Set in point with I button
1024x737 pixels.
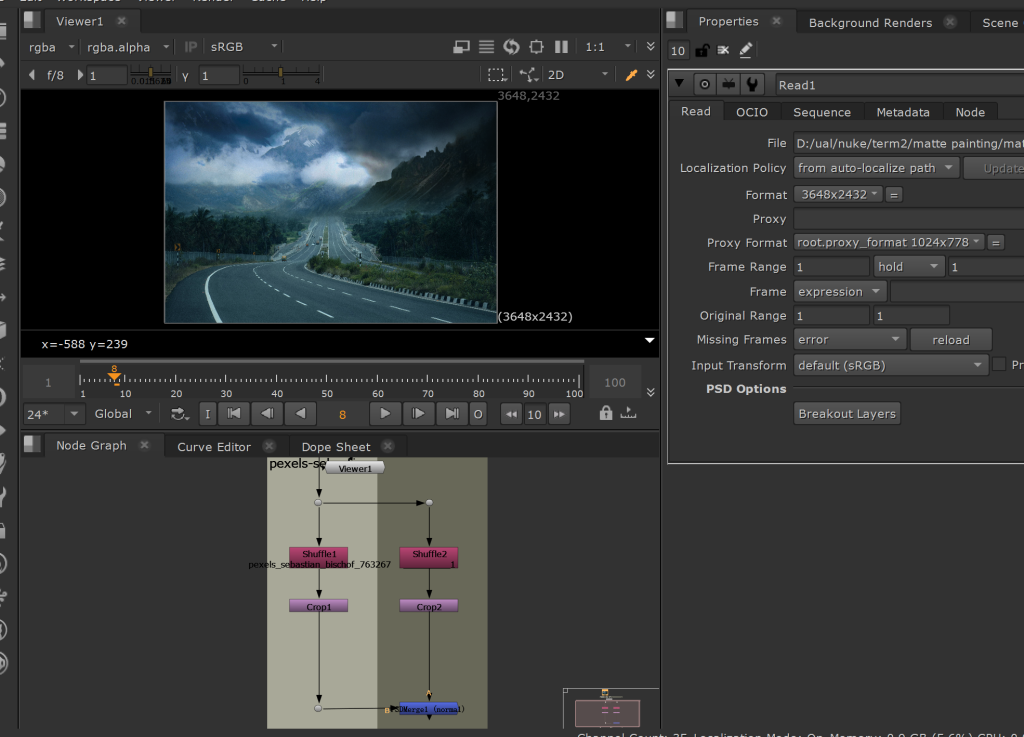[207, 414]
